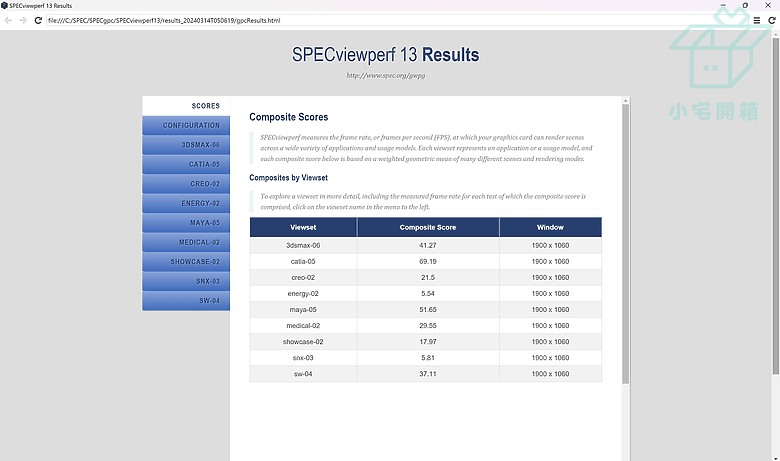This screenshot has width=780, height=461.
Task: Follow the www.spec.org/gwpg link
Action: (386, 76)
